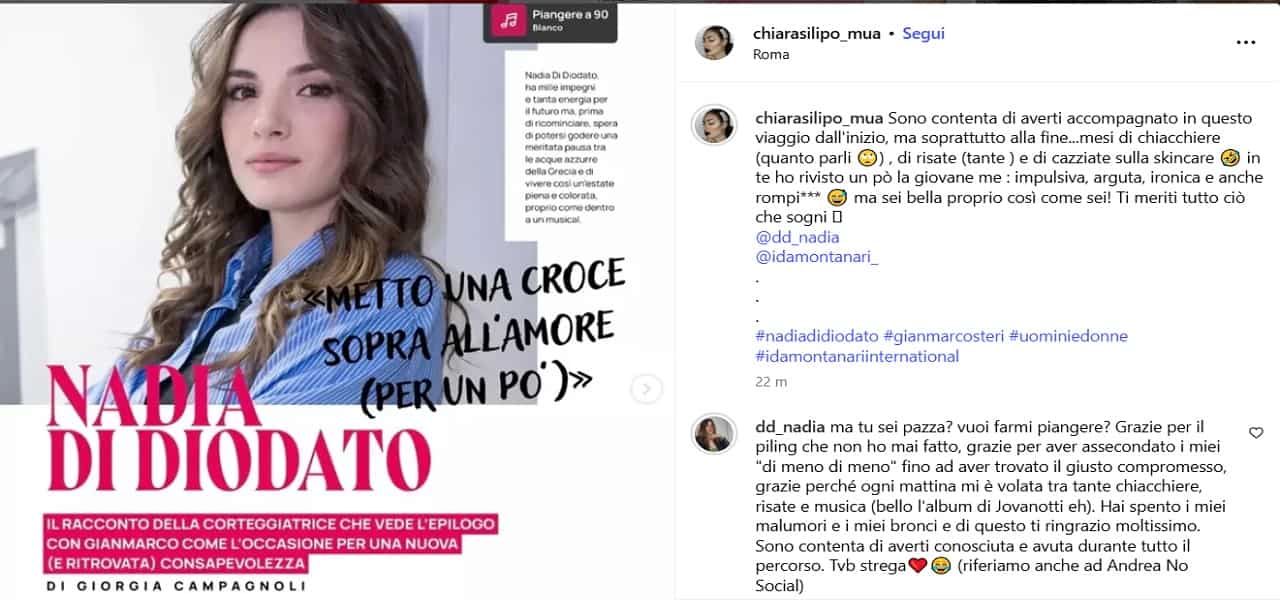Screen dimensions: 1280x600
Task: Open dd_nadia username in the comment
Action: [789, 427]
